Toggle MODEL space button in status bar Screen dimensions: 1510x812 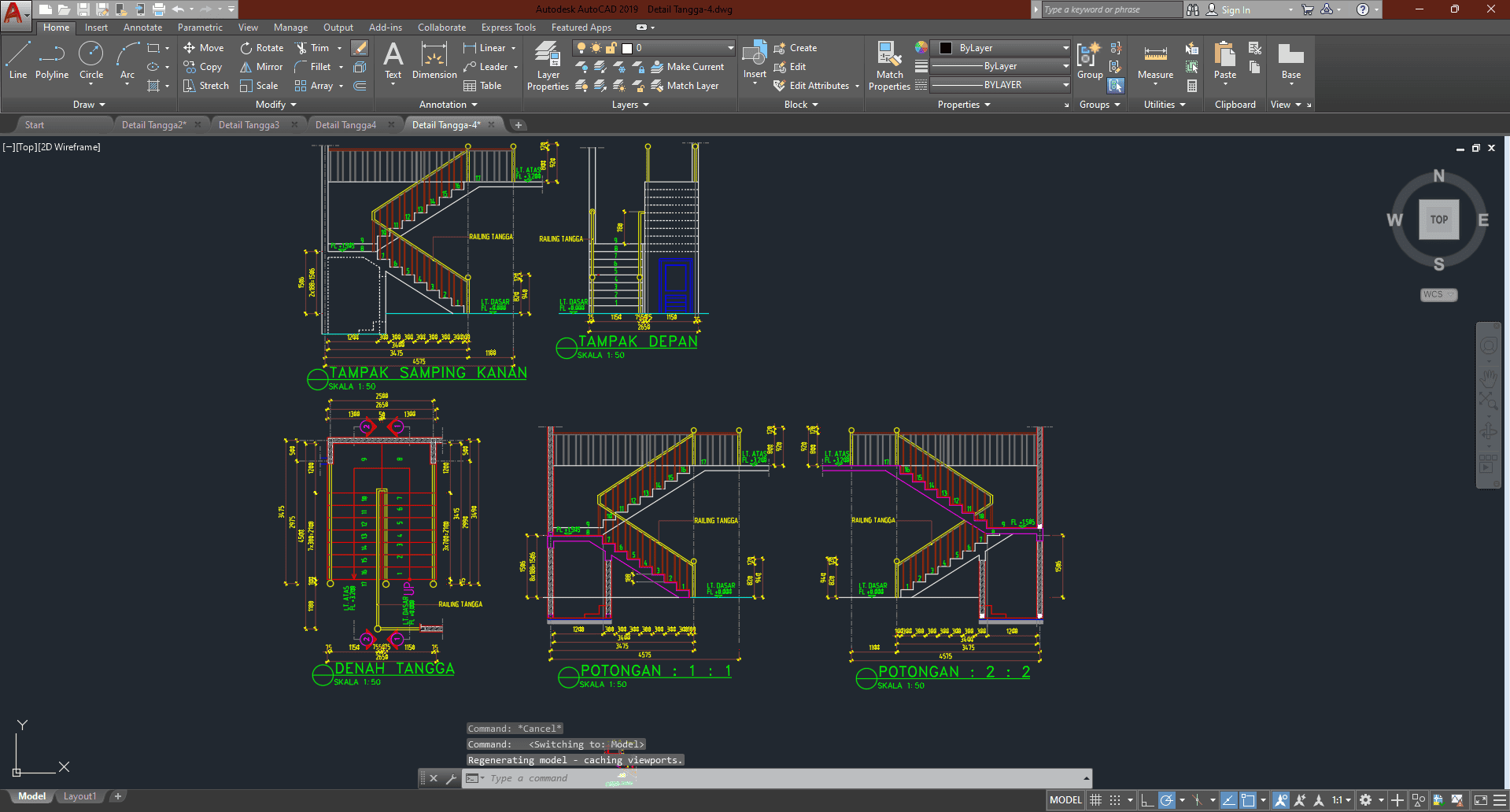click(x=1065, y=800)
